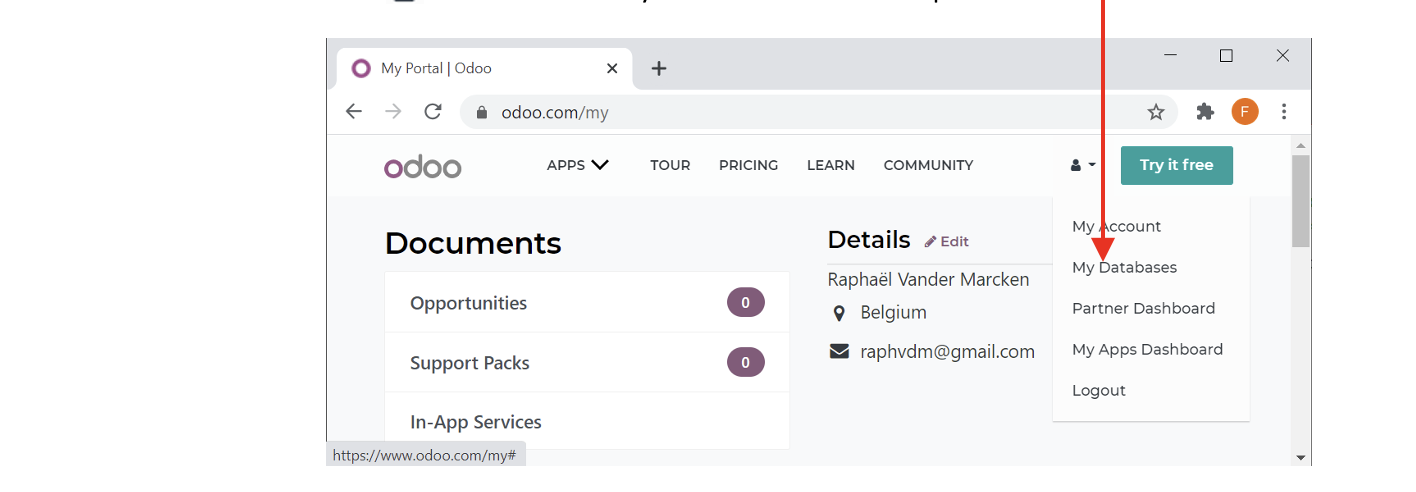The image size is (1416, 492).
Task: Select My Databases from the menu
Action: click(1124, 267)
